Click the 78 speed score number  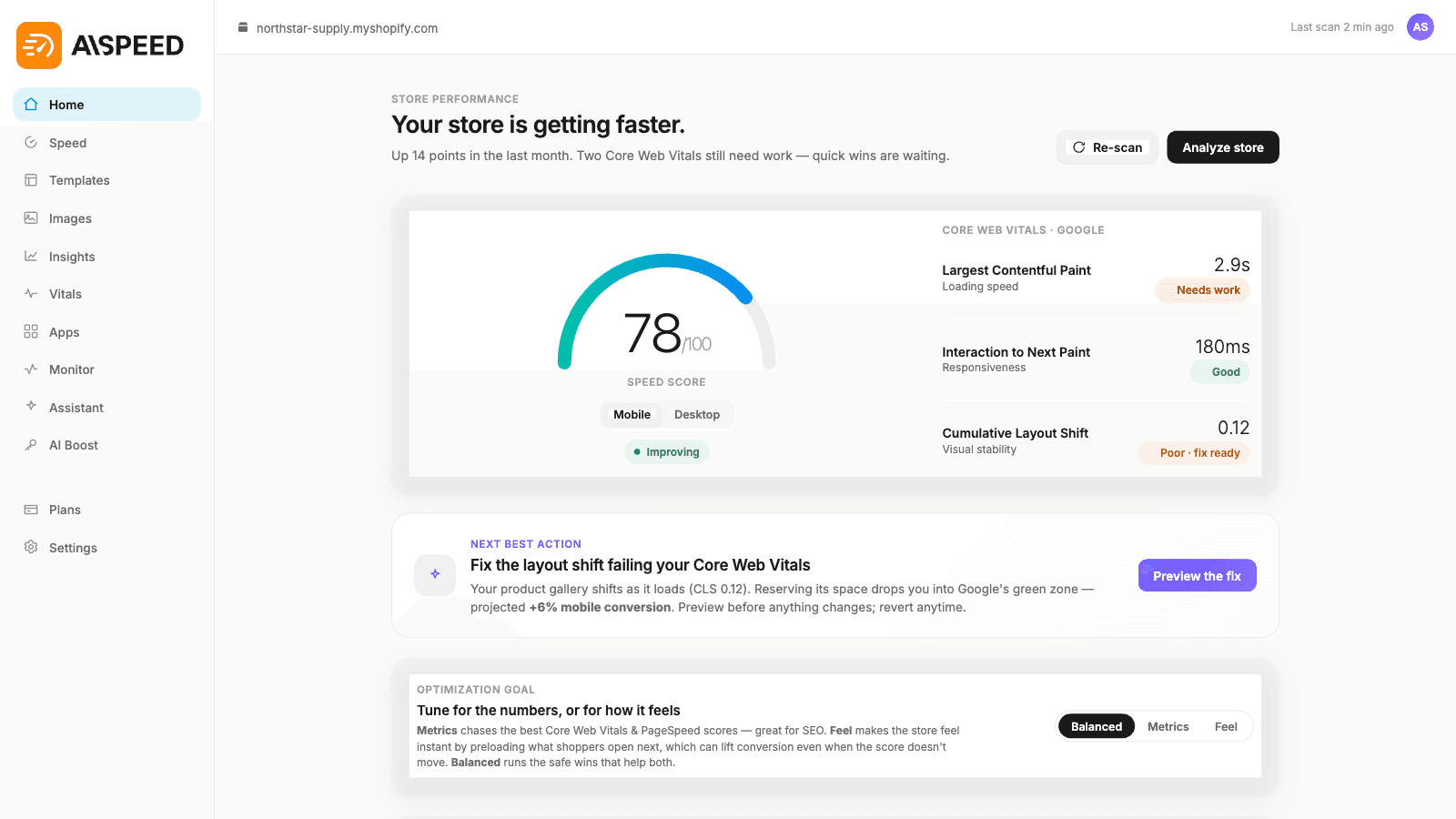[652, 333]
